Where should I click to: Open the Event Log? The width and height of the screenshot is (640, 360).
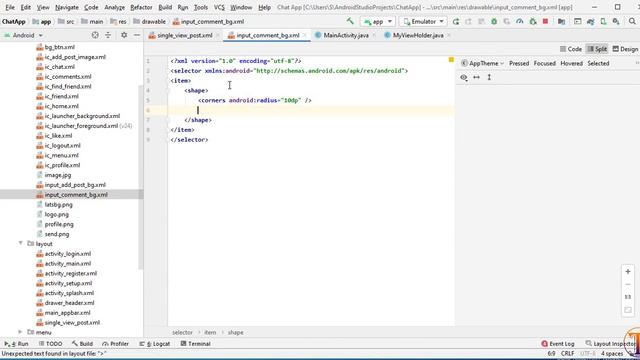pyautogui.click(x=558, y=344)
